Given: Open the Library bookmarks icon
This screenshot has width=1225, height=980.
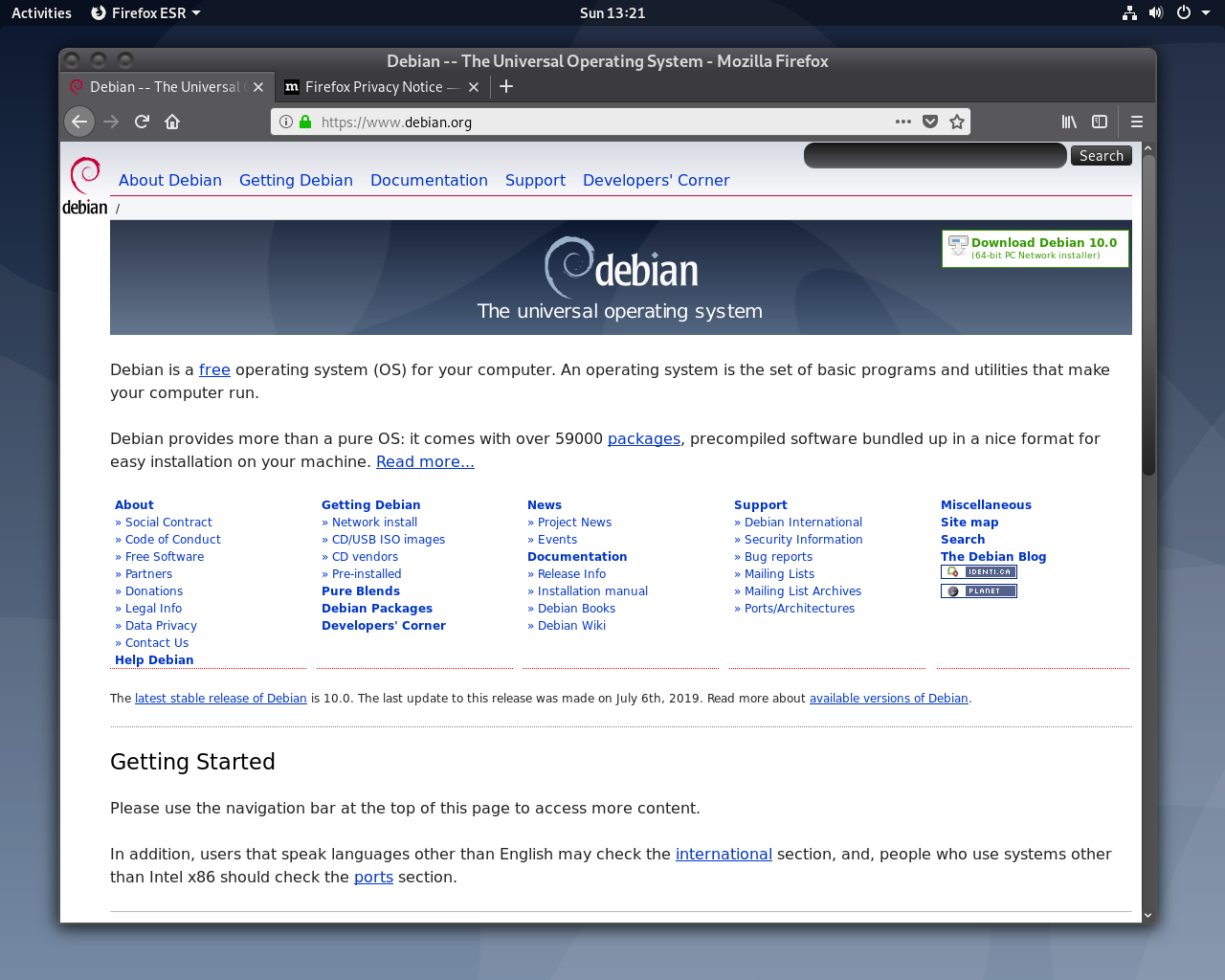Looking at the screenshot, I should pyautogui.click(x=1069, y=122).
